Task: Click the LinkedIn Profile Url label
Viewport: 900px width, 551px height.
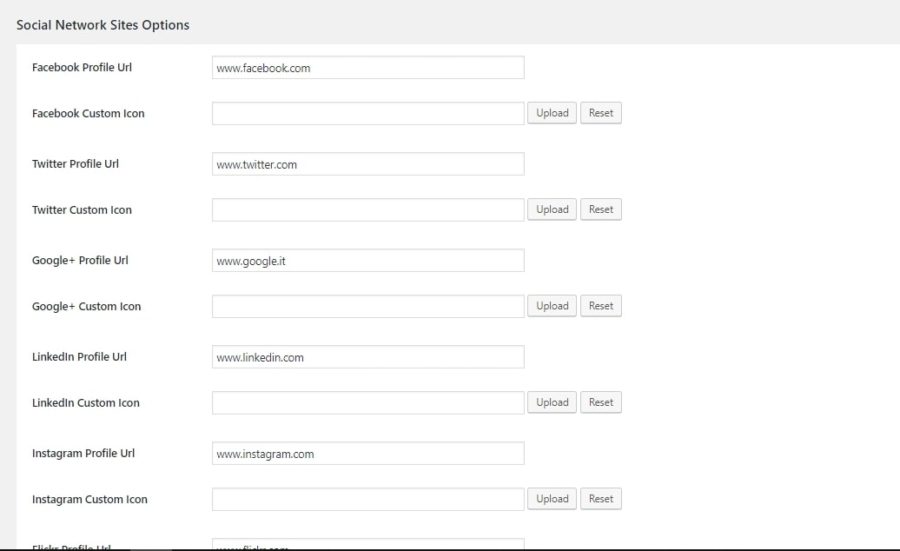Action: pos(79,356)
